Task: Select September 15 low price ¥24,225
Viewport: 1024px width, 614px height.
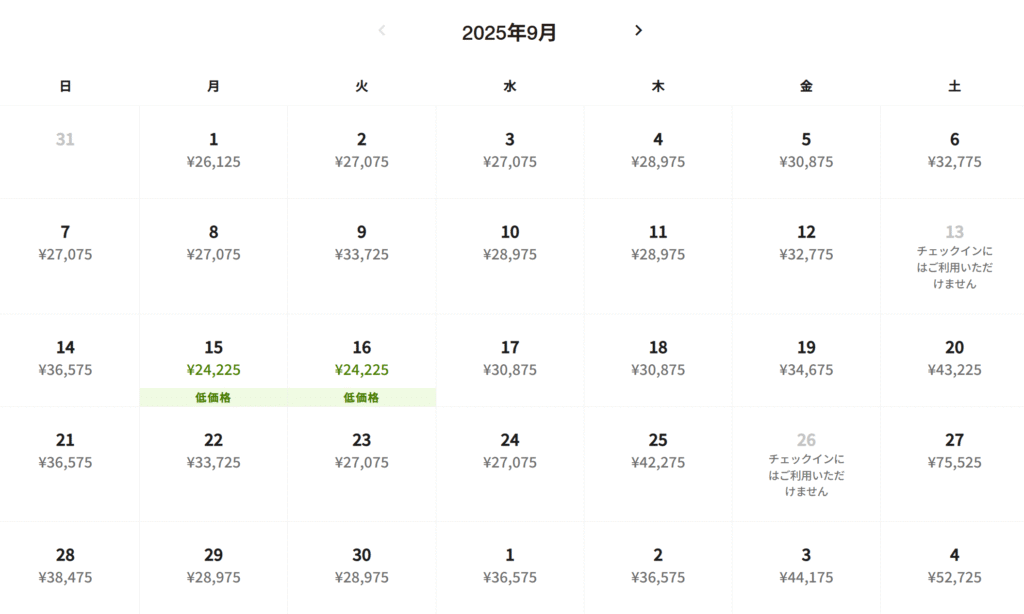Action: click(214, 361)
